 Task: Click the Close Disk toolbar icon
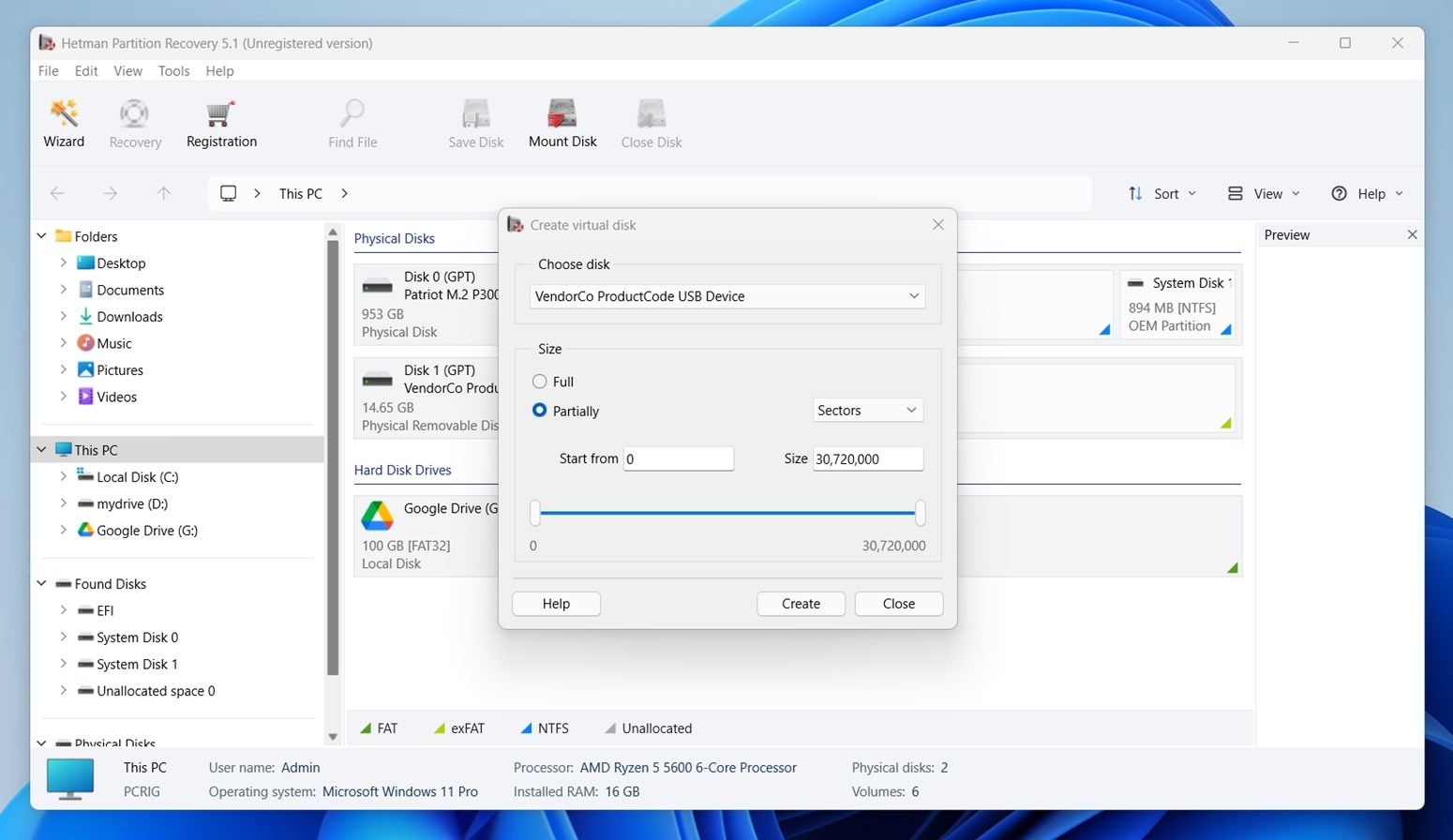[651, 122]
